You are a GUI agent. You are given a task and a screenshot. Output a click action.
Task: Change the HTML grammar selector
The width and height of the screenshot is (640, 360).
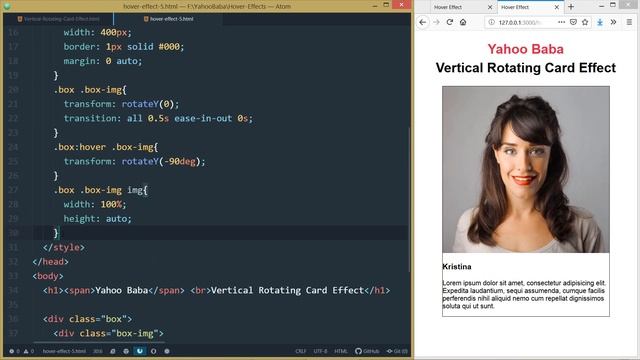(x=341, y=351)
